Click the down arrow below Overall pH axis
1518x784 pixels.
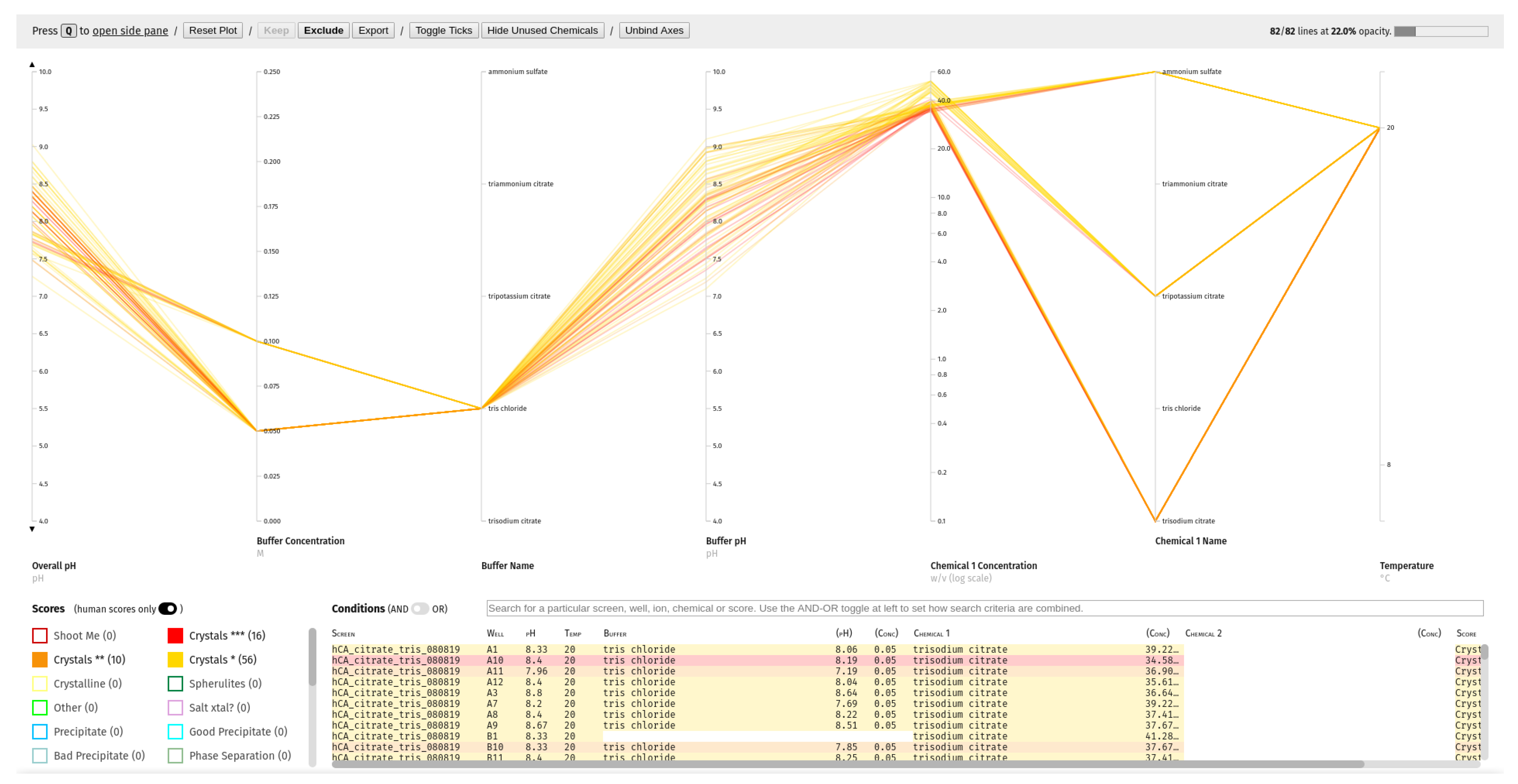pos(32,529)
